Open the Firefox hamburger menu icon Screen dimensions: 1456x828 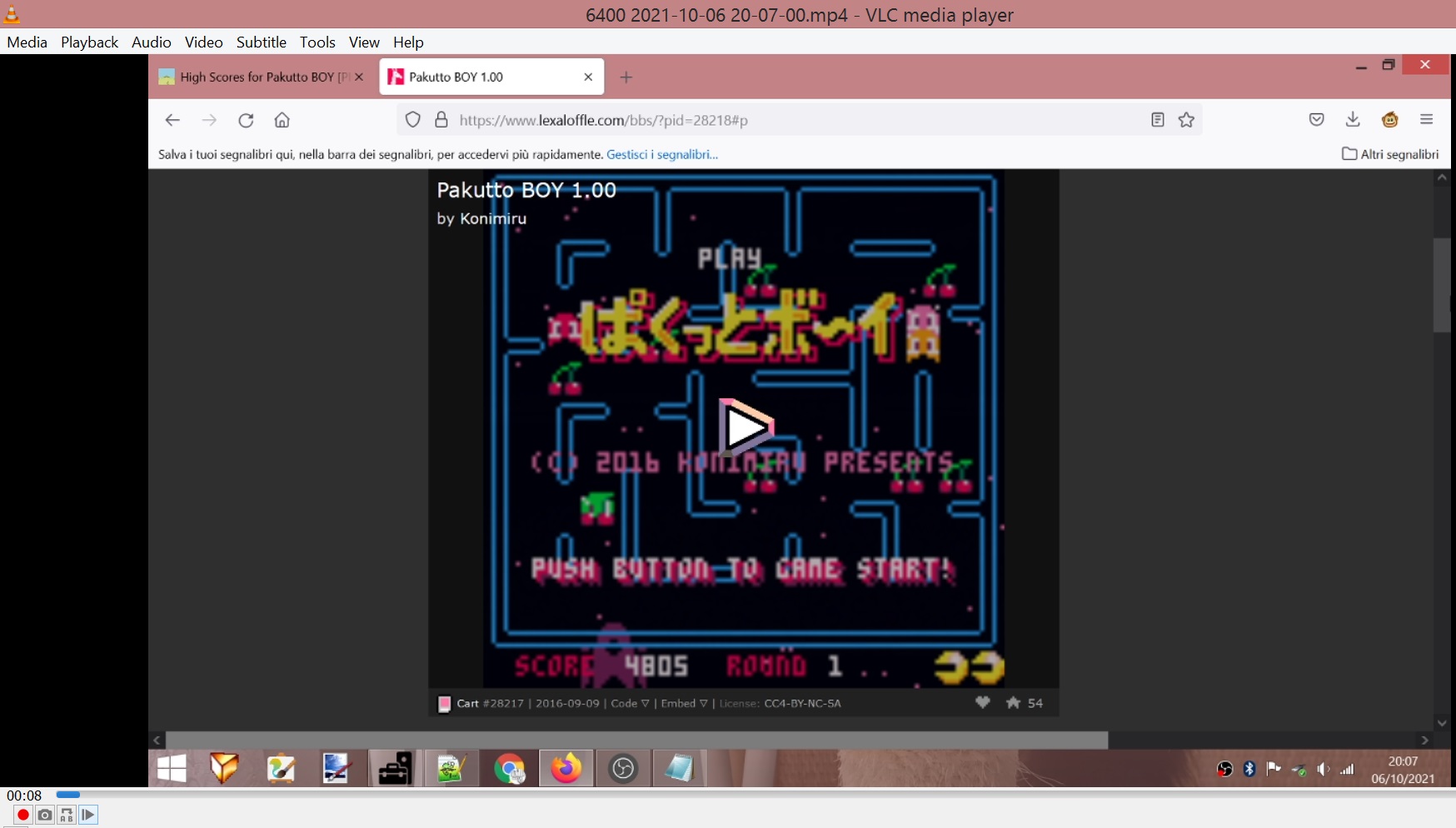(x=1426, y=120)
